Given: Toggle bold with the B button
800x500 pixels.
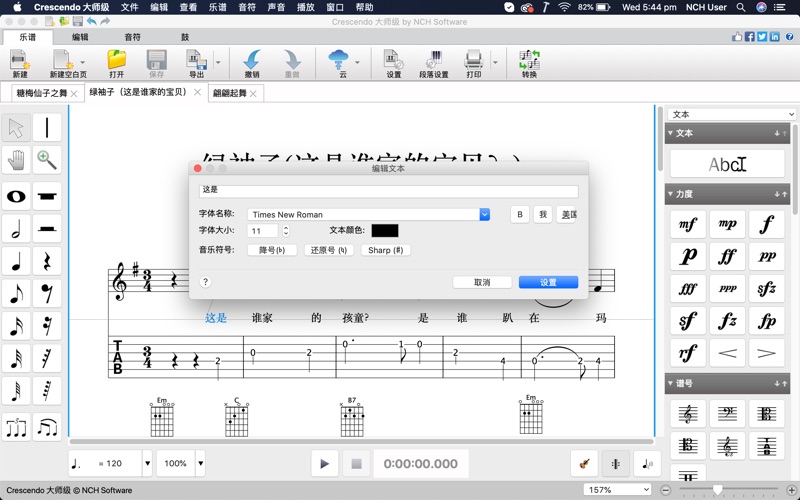Looking at the screenshot, I should pos(519,214).
